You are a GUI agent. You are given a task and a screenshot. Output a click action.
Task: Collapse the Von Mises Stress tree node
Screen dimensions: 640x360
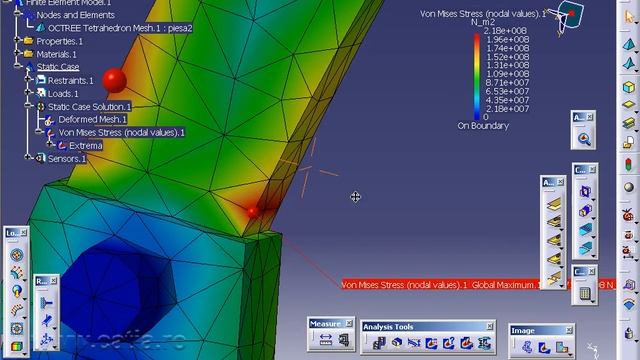[38, 131]
